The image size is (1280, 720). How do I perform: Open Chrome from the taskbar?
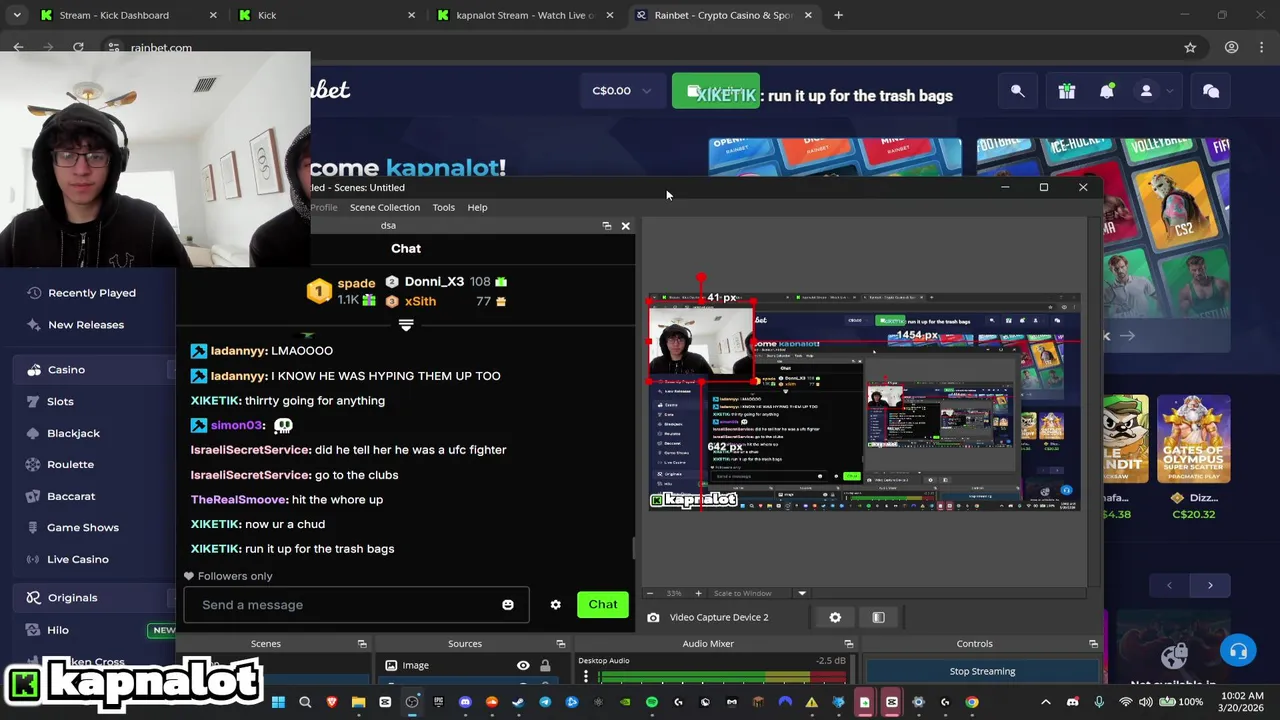click(971, 702)
